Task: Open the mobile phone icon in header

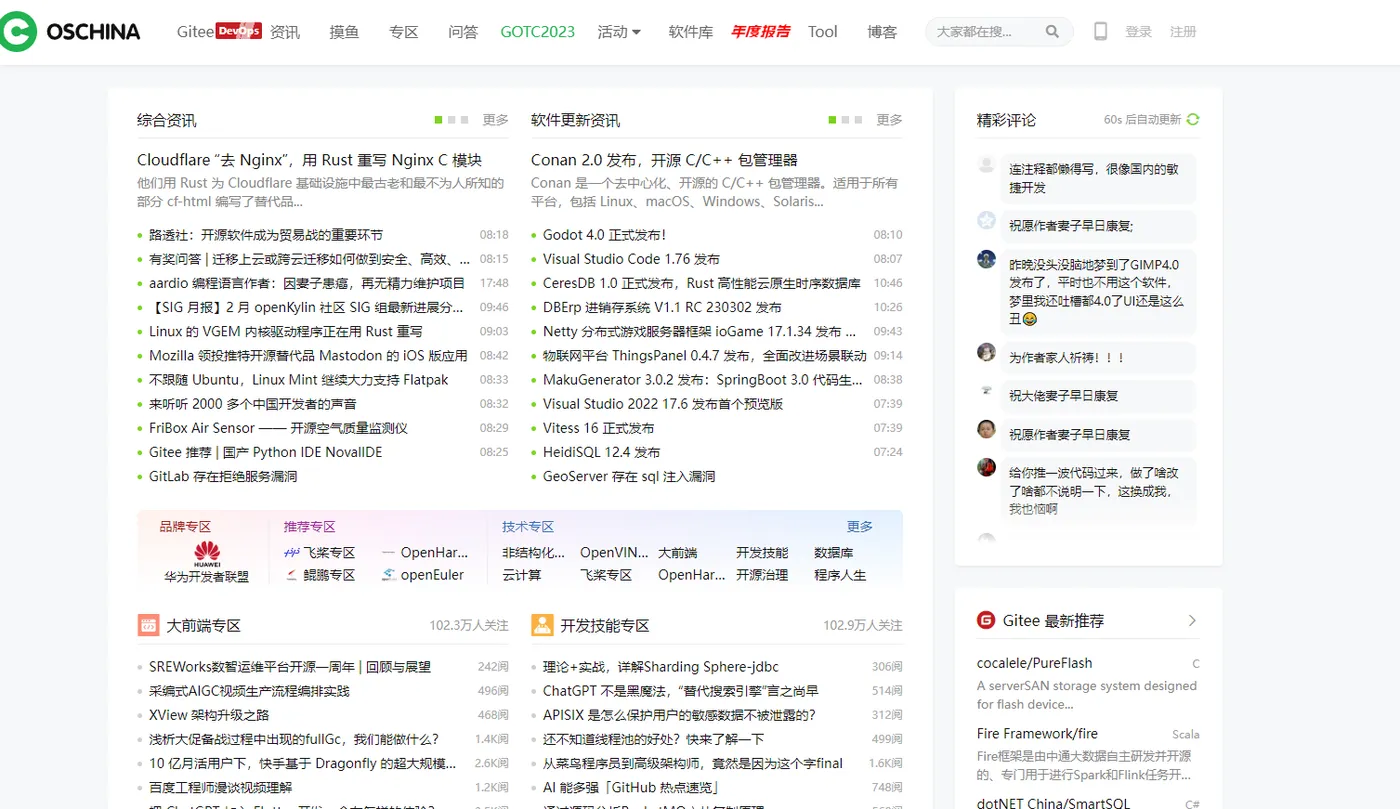Action: tap(1100, 32)
